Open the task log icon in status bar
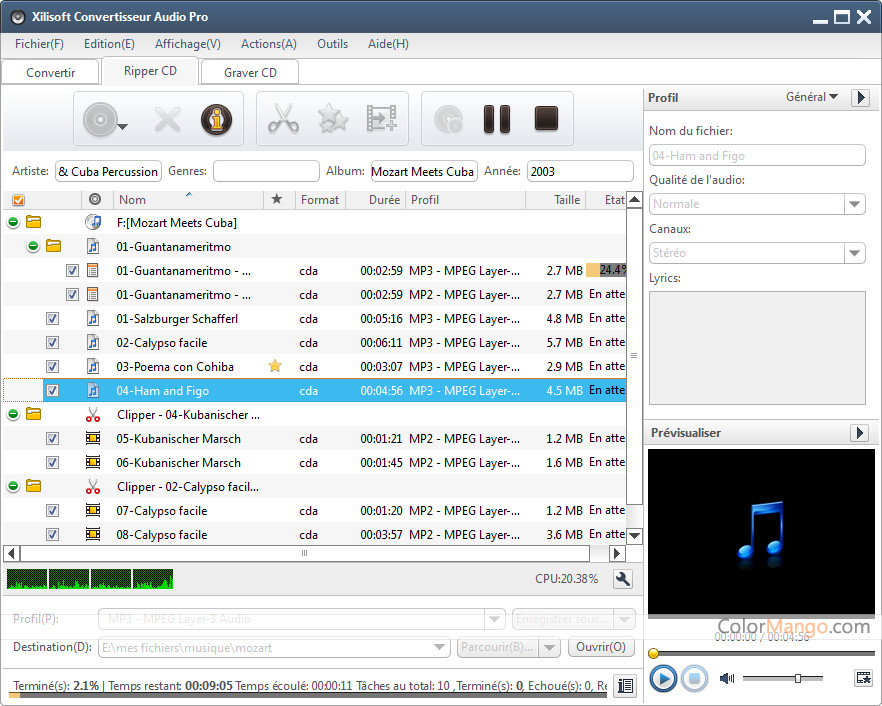The height and width of the screenshot is (706, 882). tap(625, 686)
